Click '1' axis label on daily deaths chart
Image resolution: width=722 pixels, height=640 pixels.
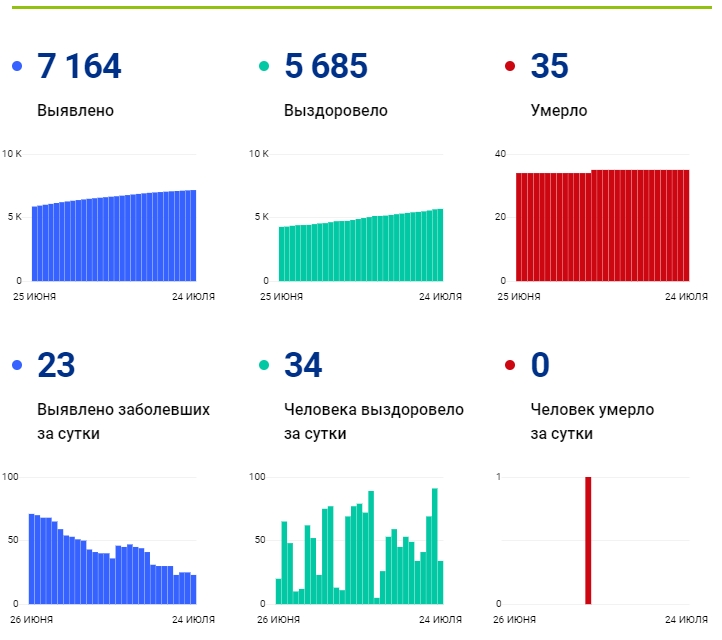tap(498, 477)
